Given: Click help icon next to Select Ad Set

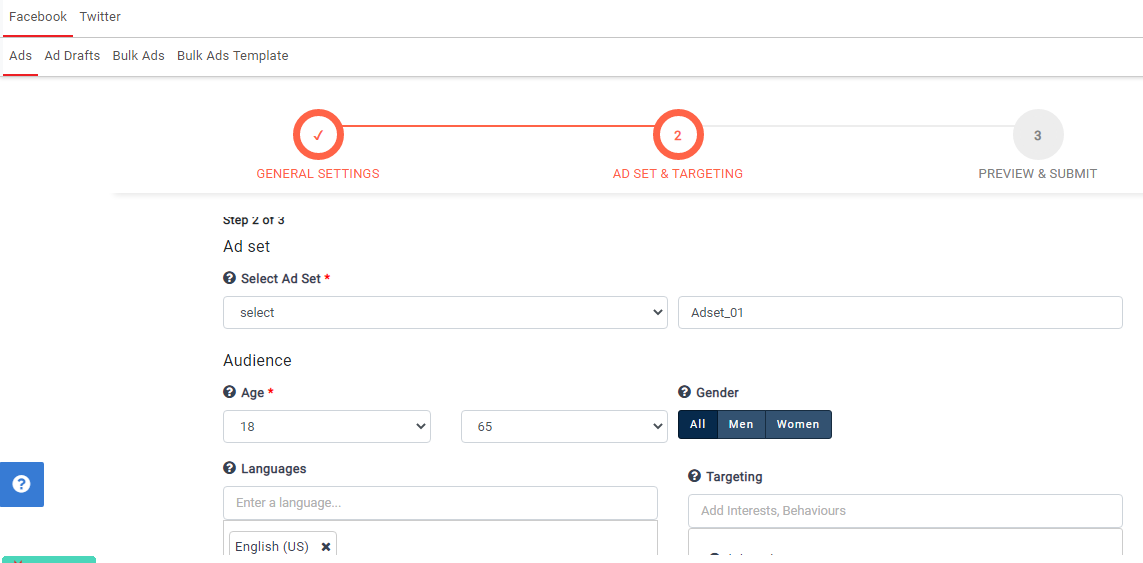Looking at the screenshot, I should pos(229,279).
